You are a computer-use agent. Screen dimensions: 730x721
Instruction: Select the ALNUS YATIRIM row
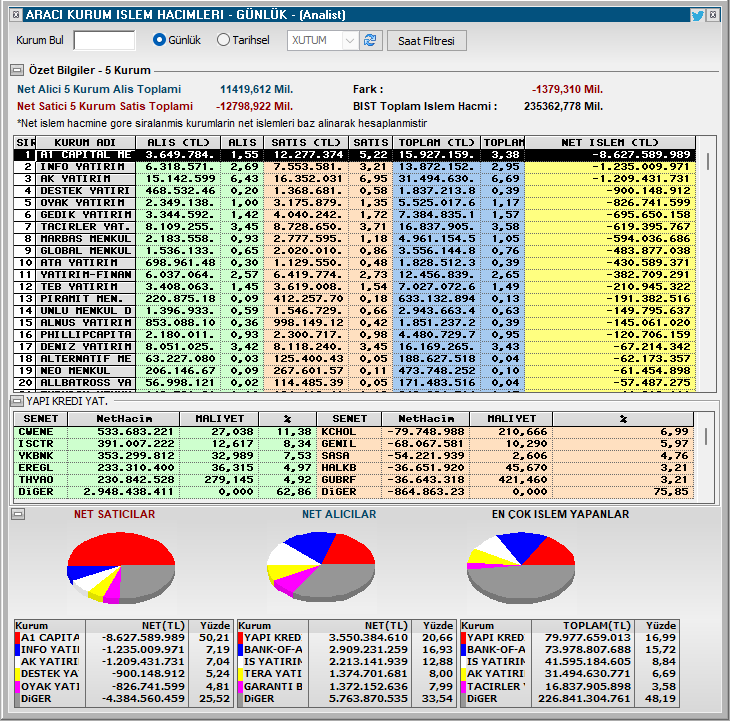pyautogui.click(x=355, y=323)
